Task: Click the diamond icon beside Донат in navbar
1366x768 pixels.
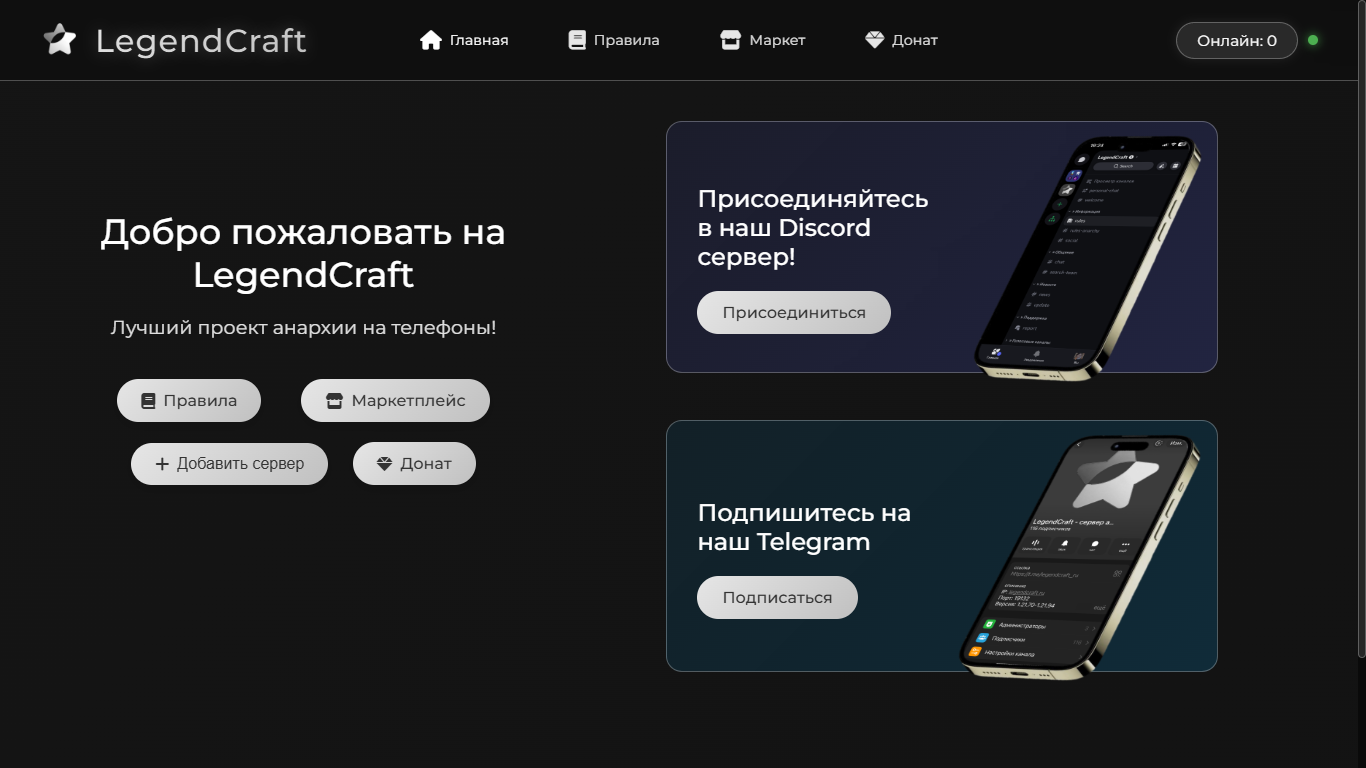Action: click(x=875, y=40)
